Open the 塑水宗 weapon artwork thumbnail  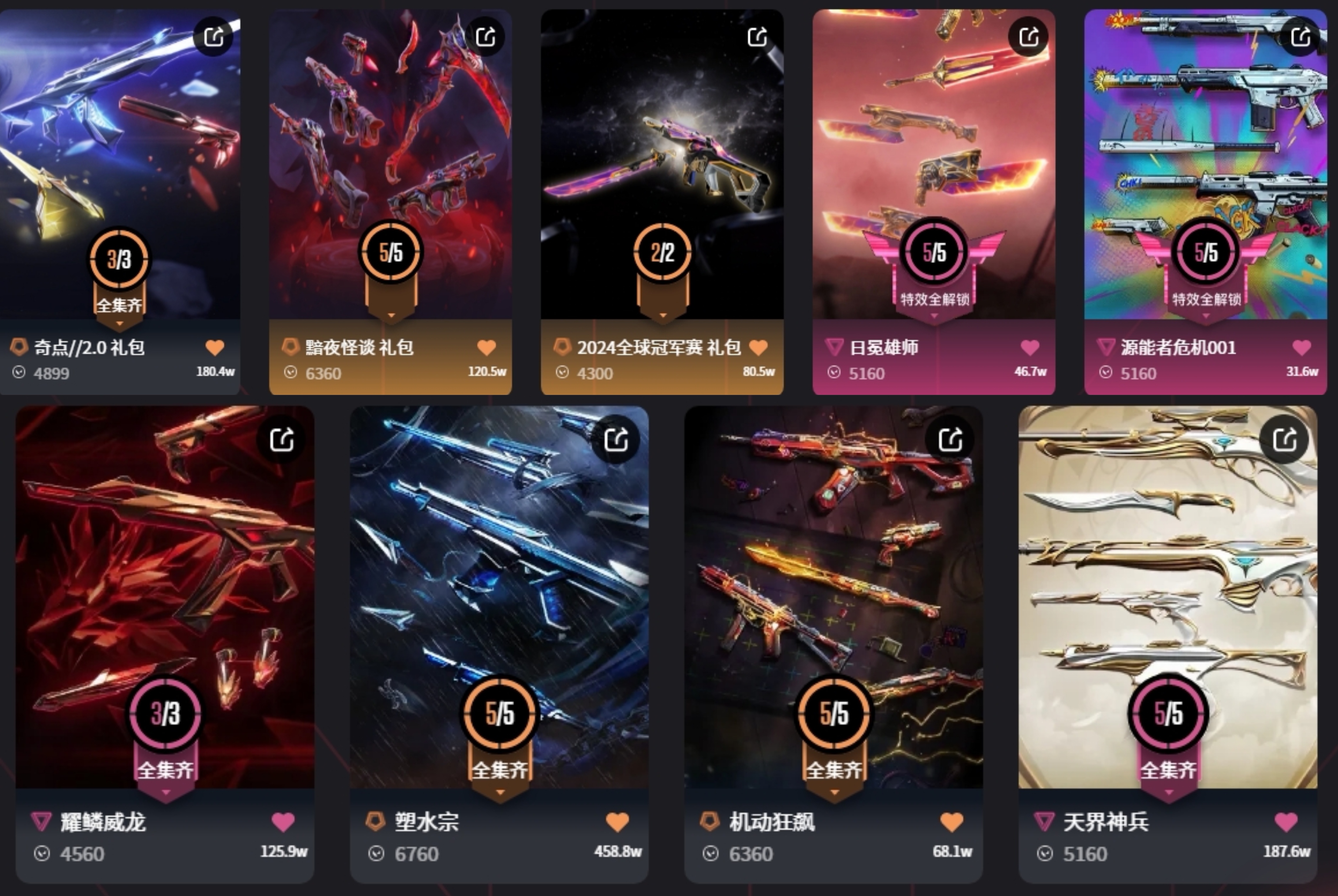(499, 597)
